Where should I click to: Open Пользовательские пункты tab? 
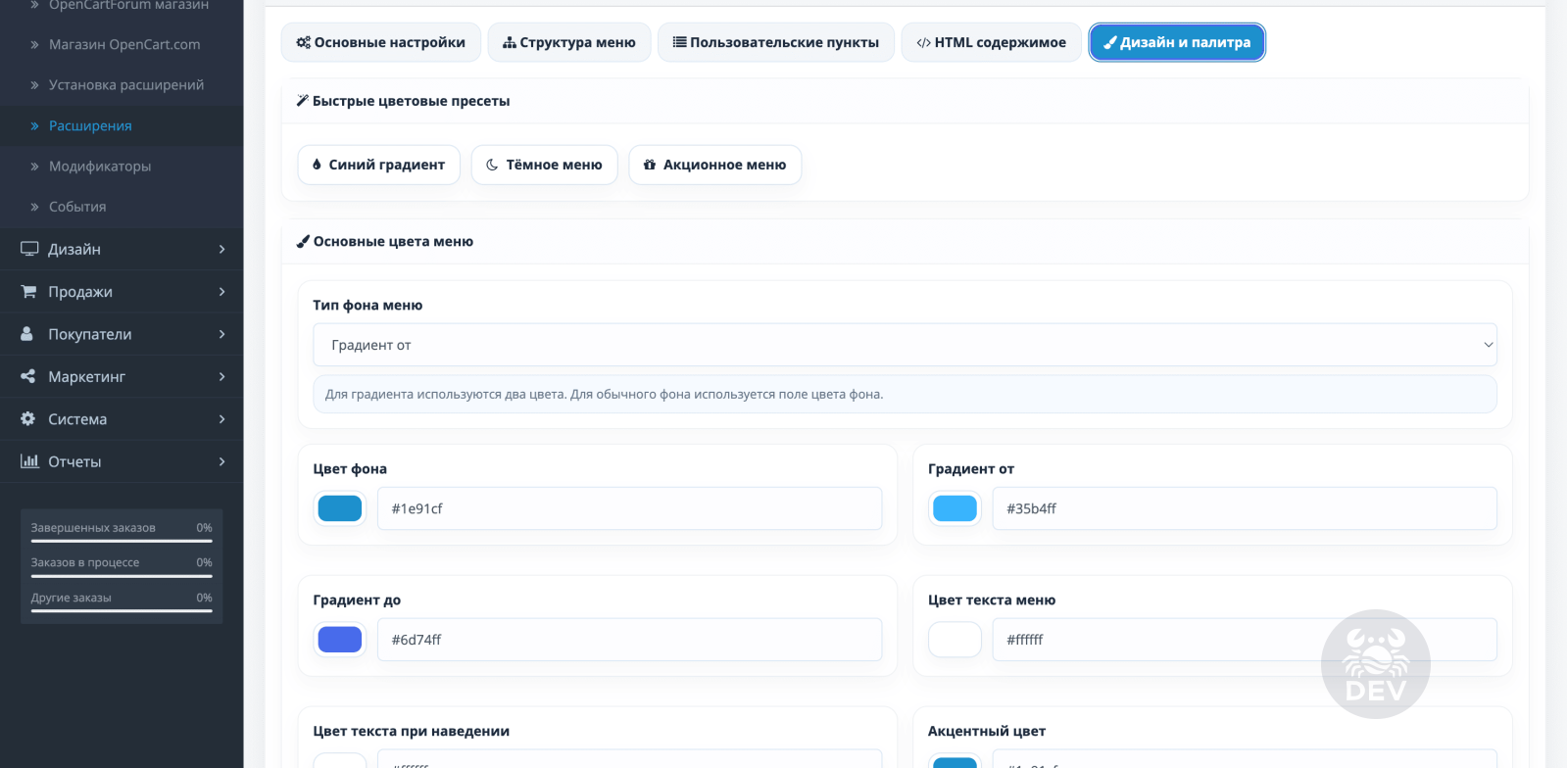click(x=776, y=42)
